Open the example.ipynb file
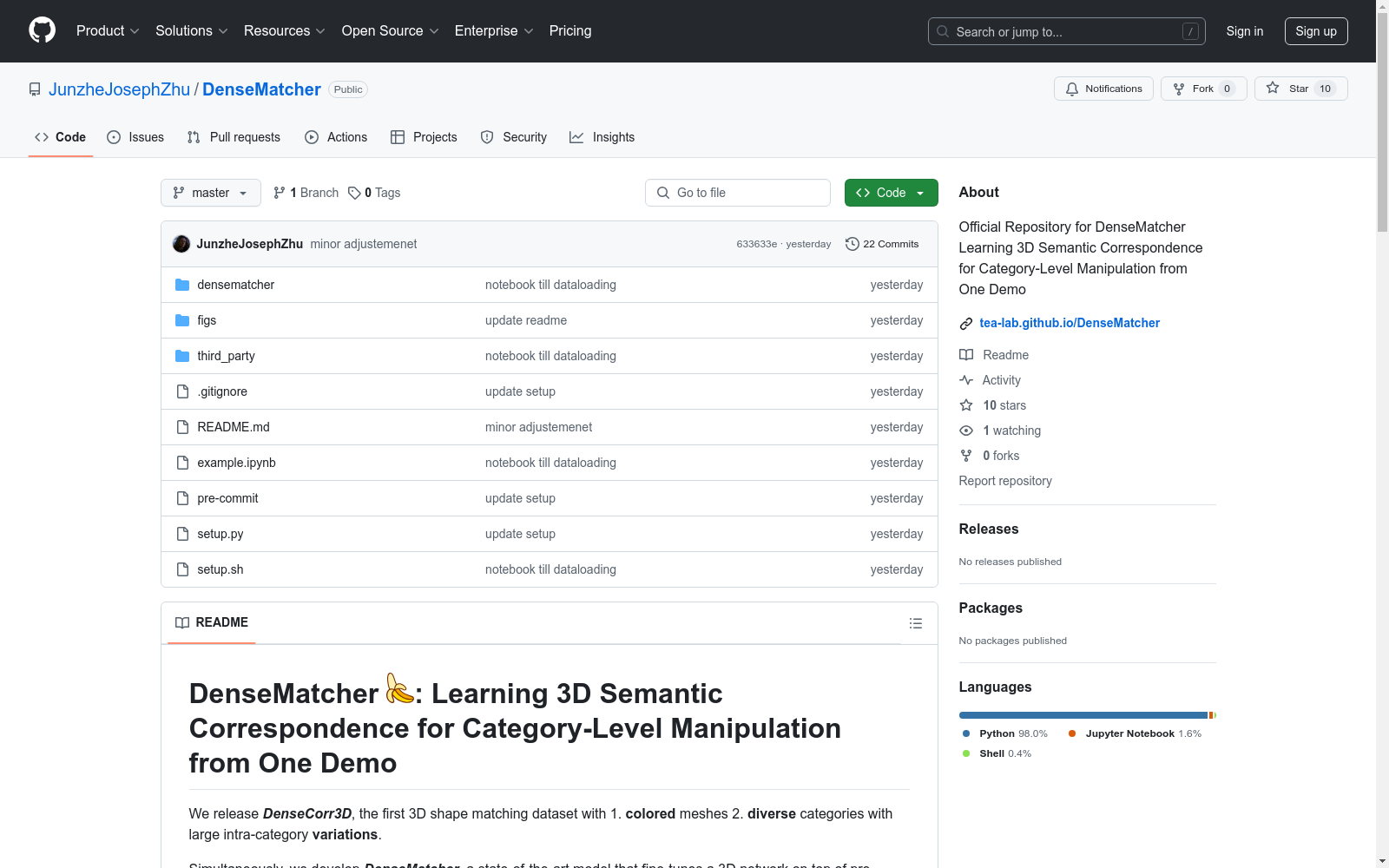This screenshot has height=868, width=1389. (236, 463)
